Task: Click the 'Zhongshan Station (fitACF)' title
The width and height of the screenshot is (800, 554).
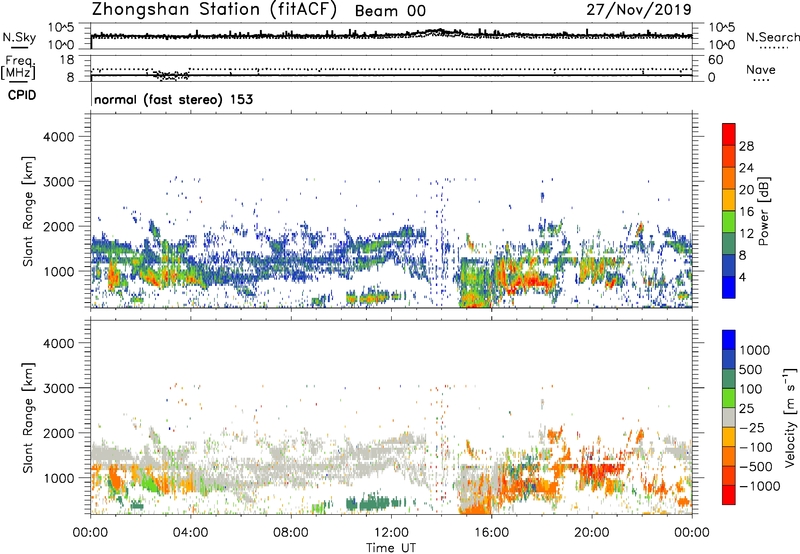Action: tap(214, 10)
